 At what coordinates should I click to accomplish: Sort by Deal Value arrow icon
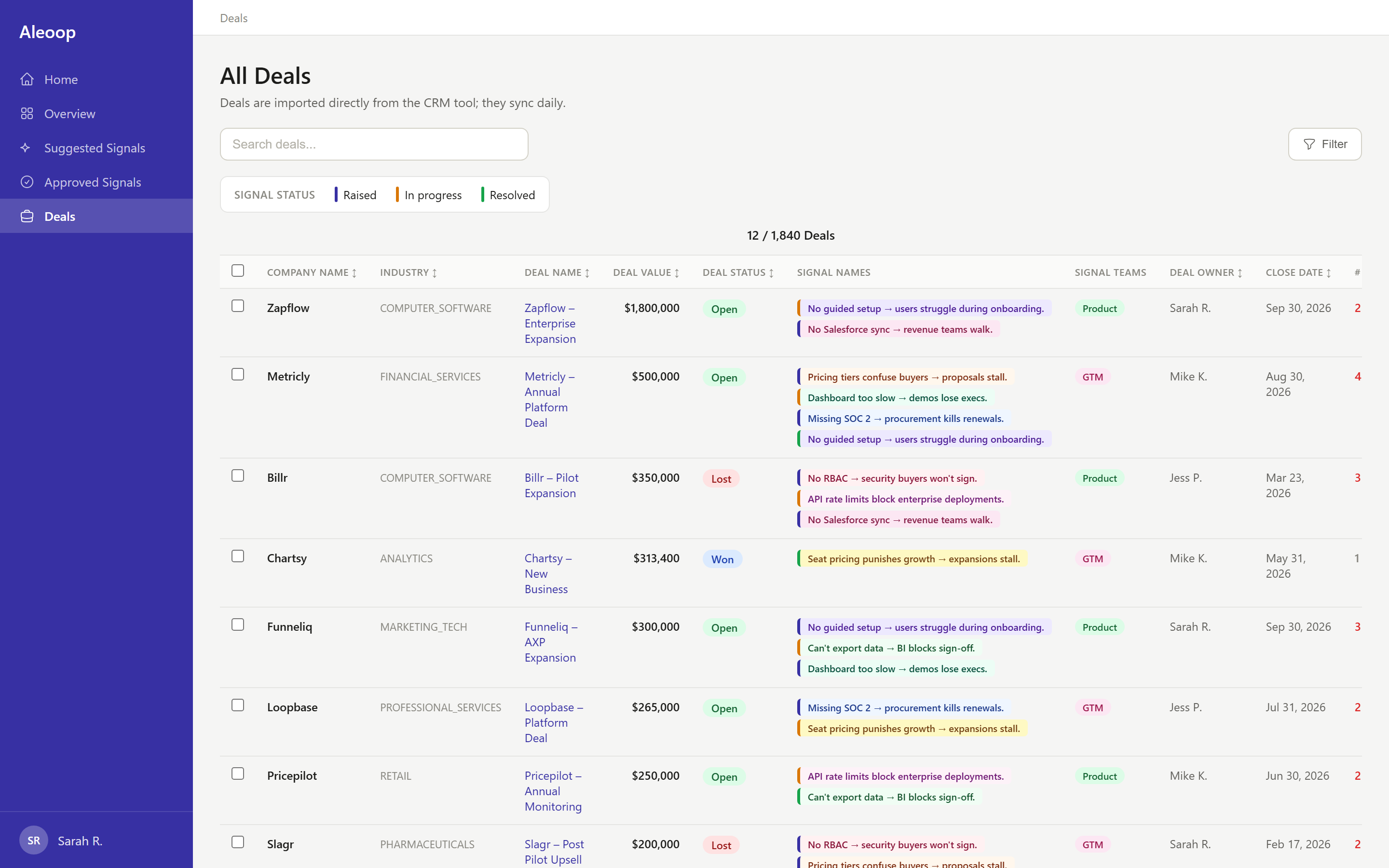coord(677,273)
